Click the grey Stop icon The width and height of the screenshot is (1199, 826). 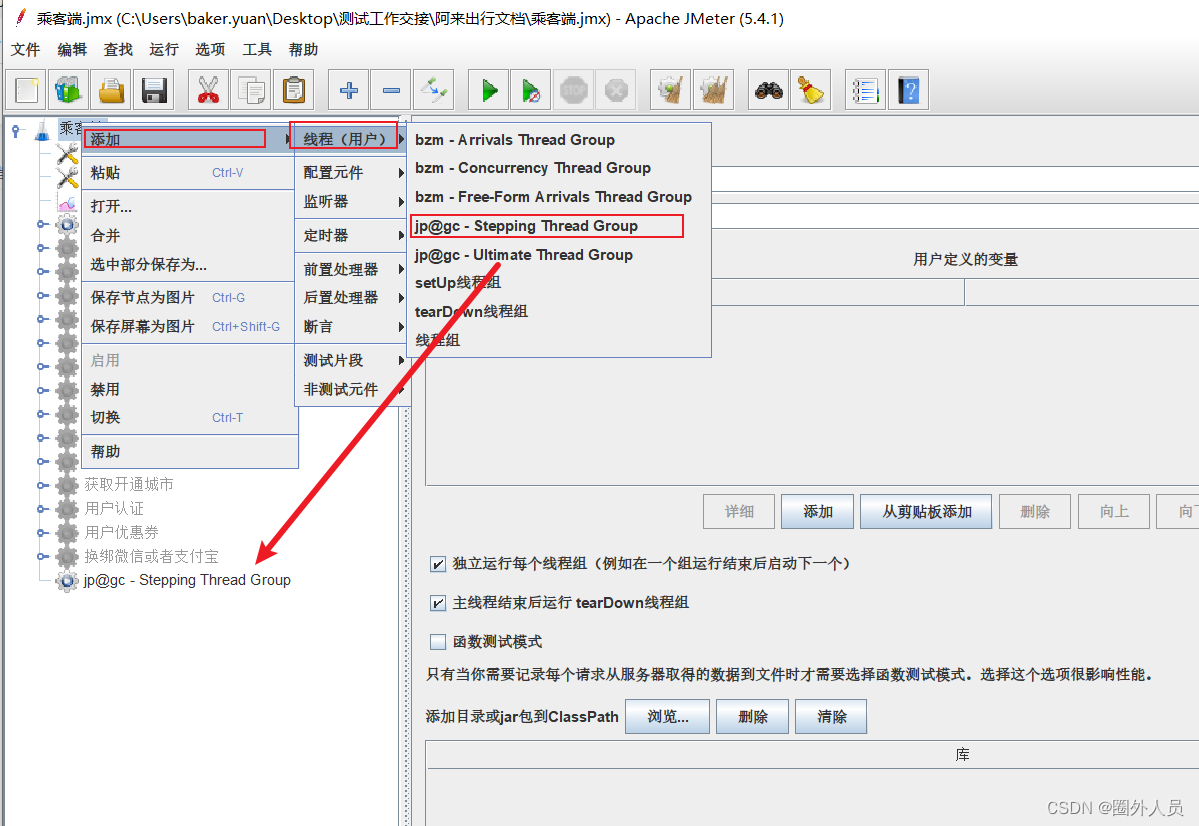pyautogui.click(x=574, y=90)
